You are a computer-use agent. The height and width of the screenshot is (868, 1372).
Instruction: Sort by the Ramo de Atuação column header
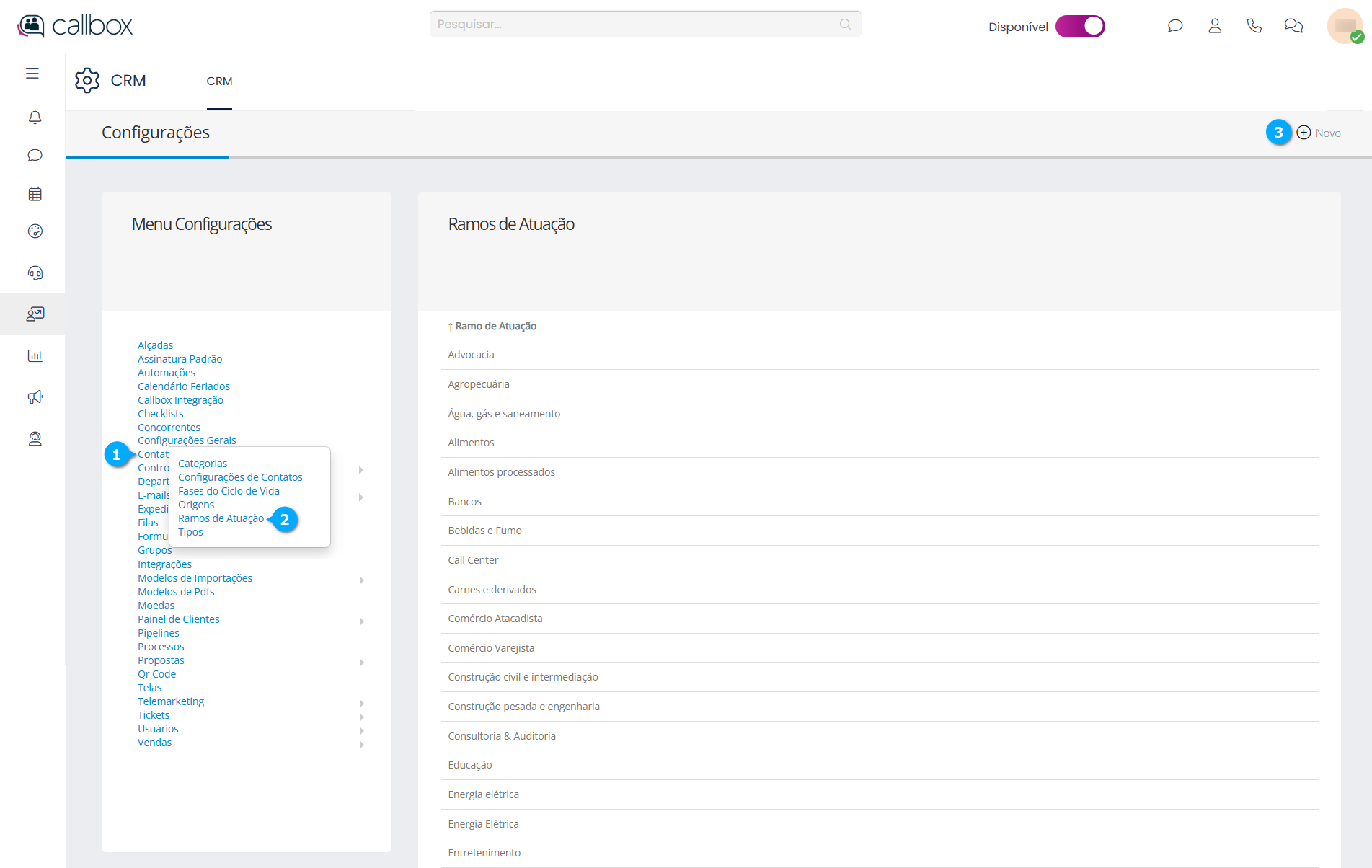[495, 326]
